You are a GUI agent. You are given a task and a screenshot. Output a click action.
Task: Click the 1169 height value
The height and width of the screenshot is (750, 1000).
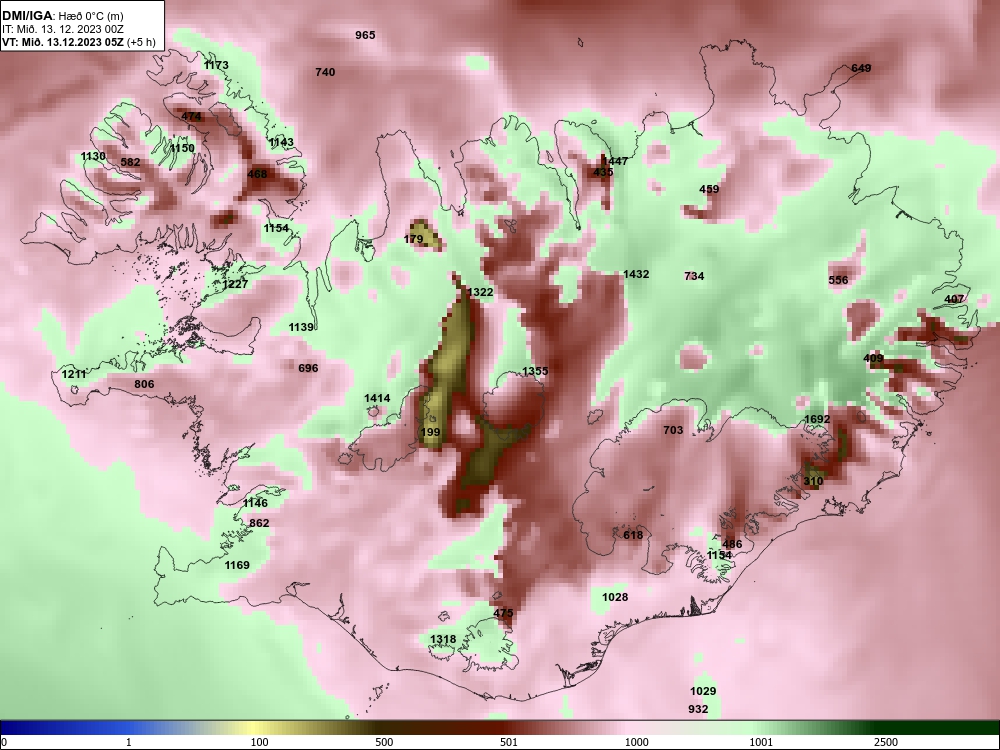coord(237,565)
